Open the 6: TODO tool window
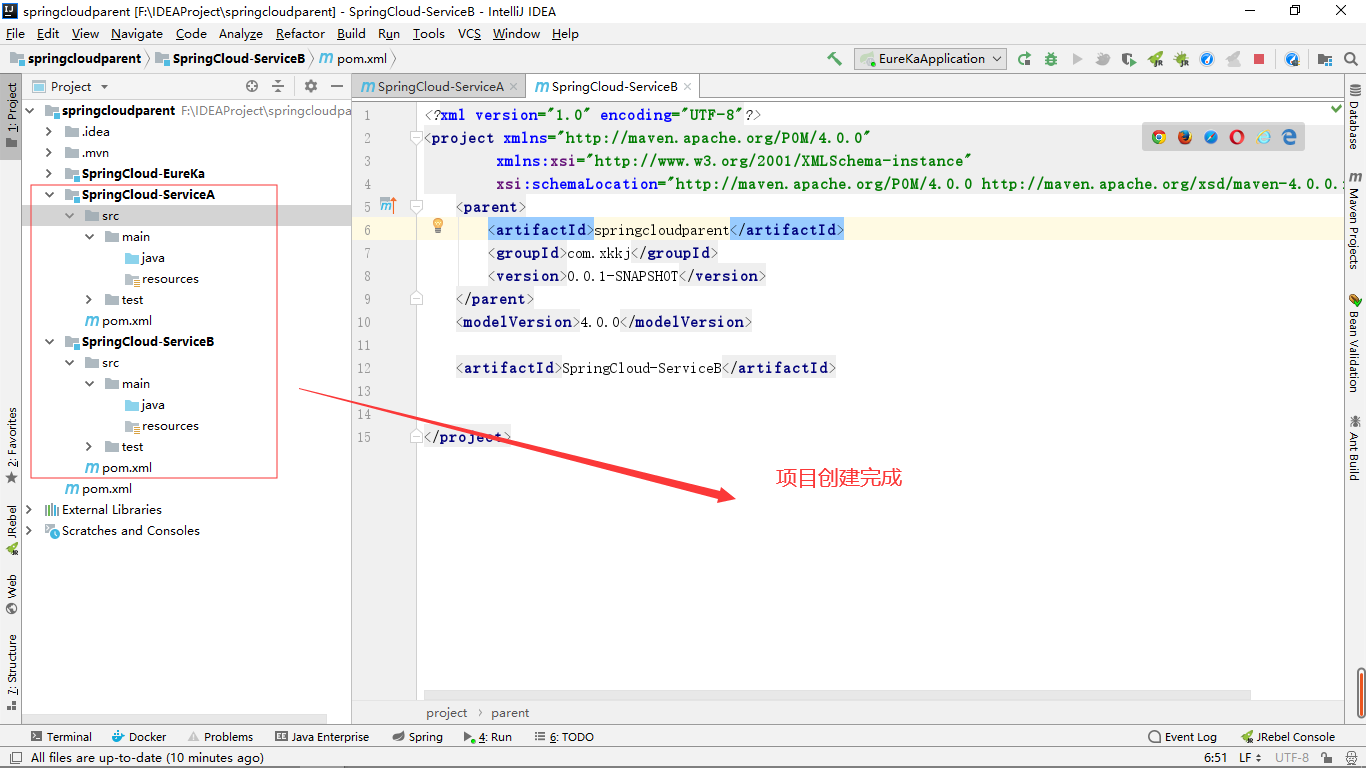Screen dimensions: 1366x768 564,737
